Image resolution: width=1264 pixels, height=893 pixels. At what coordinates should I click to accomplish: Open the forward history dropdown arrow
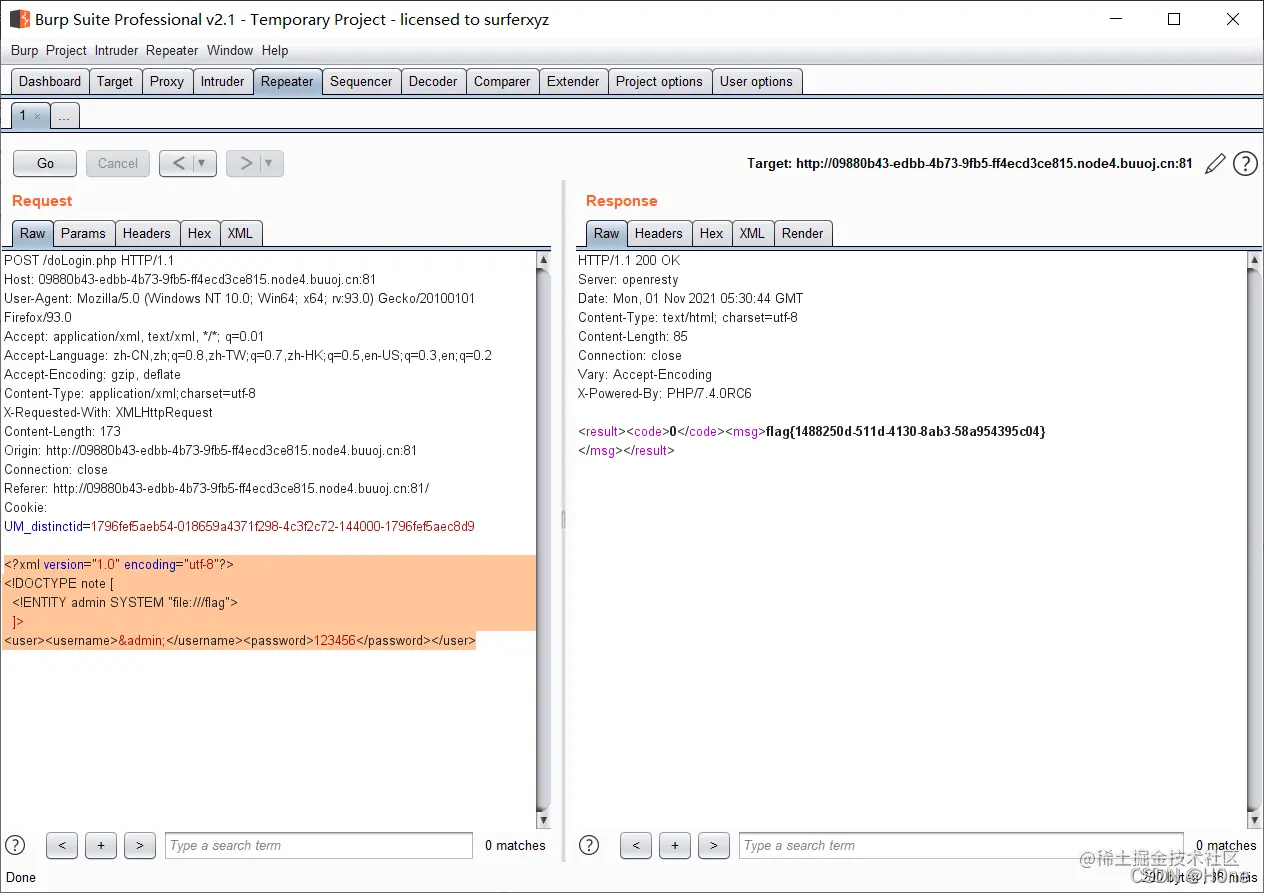(270, 163)
